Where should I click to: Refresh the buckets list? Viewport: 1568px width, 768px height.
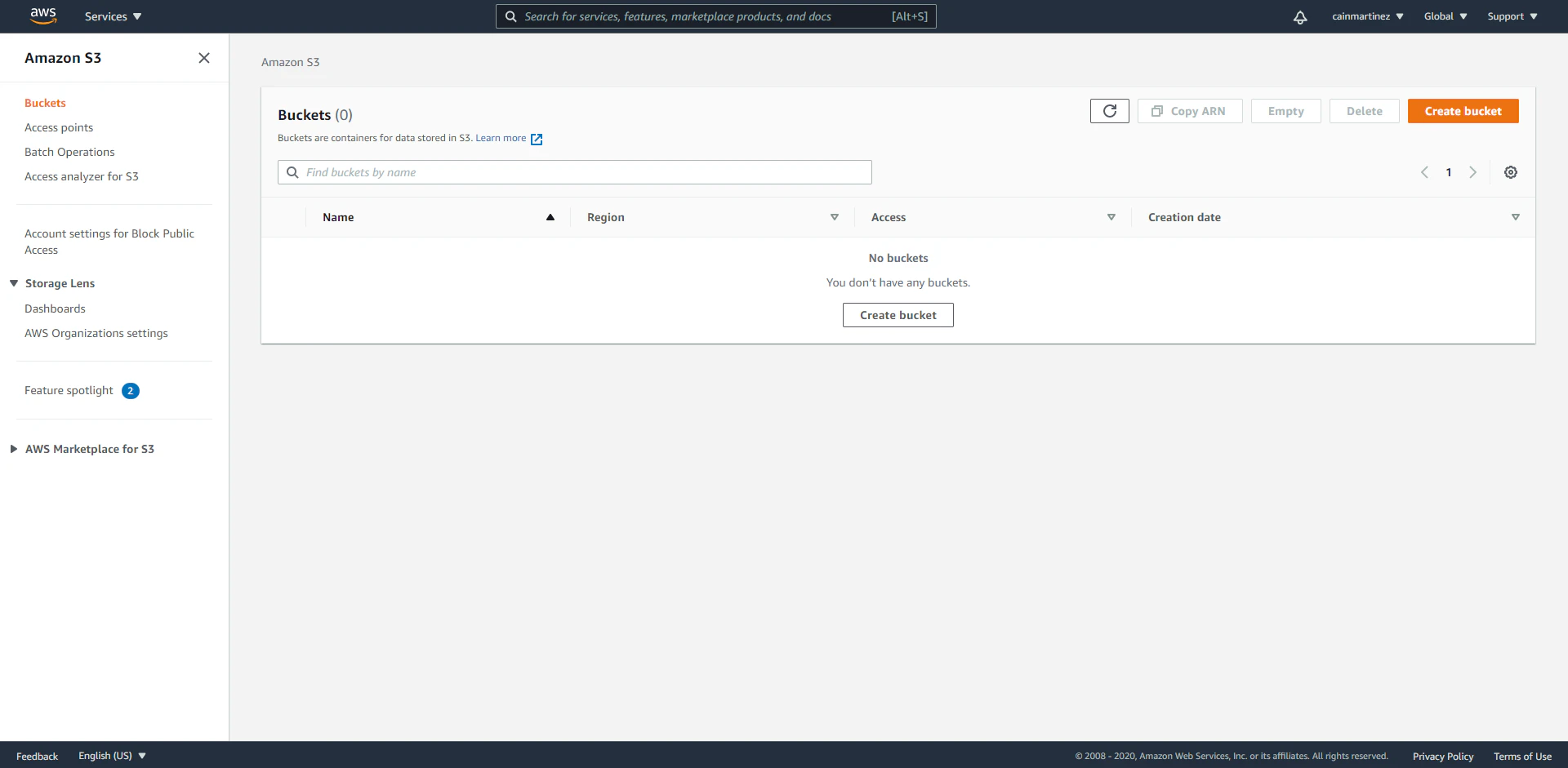(1109, 111)
